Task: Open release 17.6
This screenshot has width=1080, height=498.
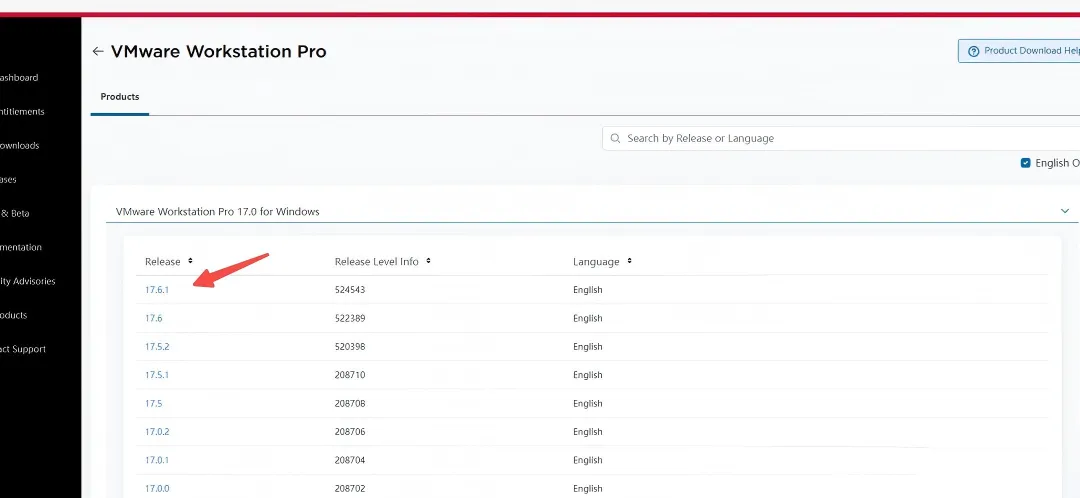Action: pyautogui.click(x=154, y=318)
